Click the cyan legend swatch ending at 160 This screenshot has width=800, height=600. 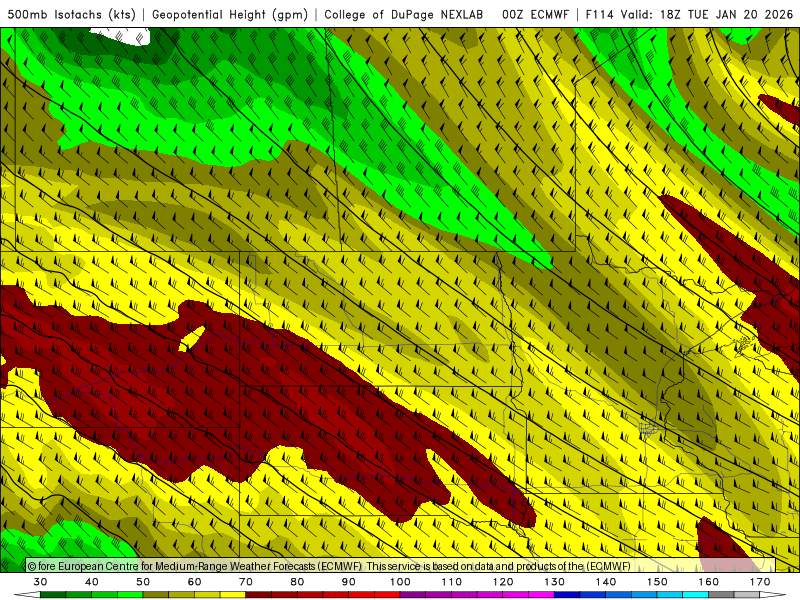(x=695, y=595)
